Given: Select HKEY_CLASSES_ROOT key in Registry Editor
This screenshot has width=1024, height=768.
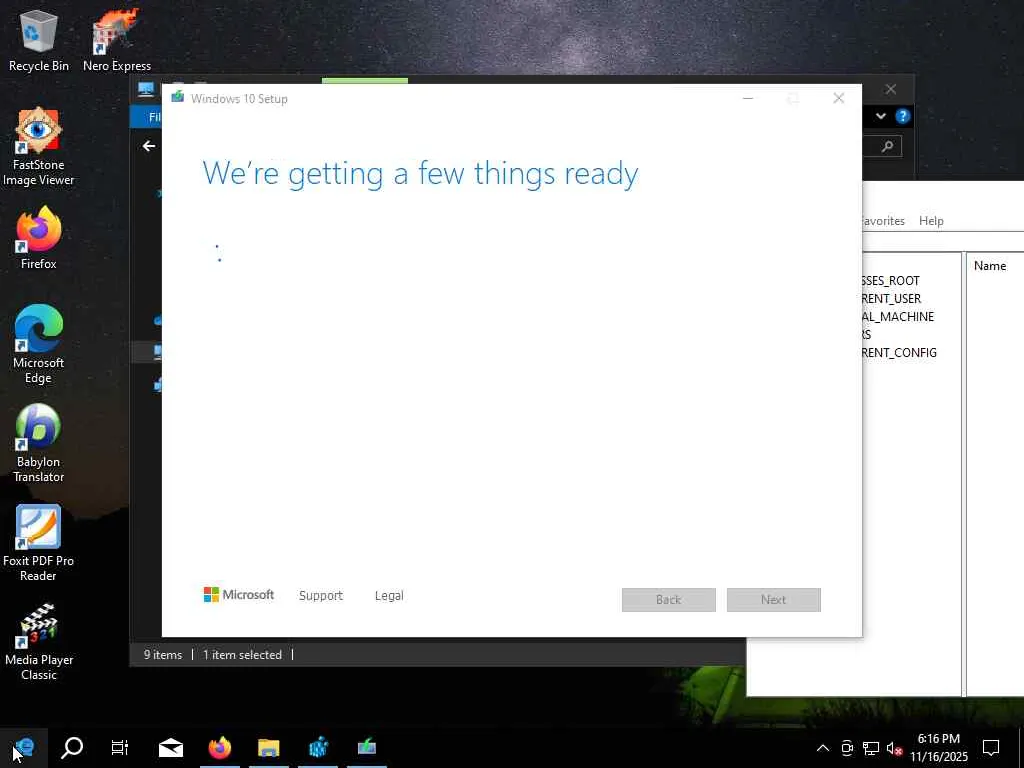Looking at the screenshot, I should 890,281.
